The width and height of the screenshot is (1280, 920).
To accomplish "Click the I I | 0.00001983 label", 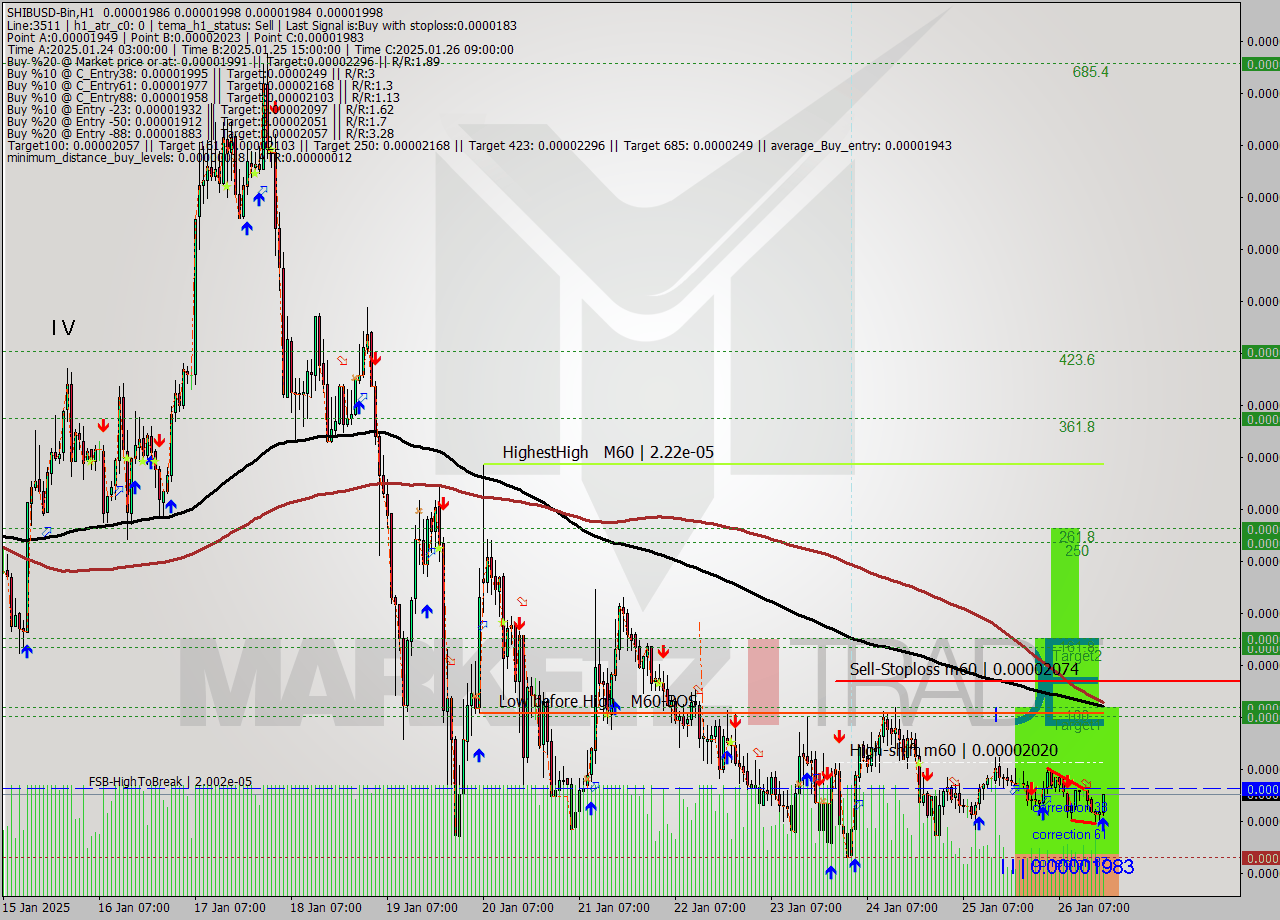I will click(x=1067, y=866).
